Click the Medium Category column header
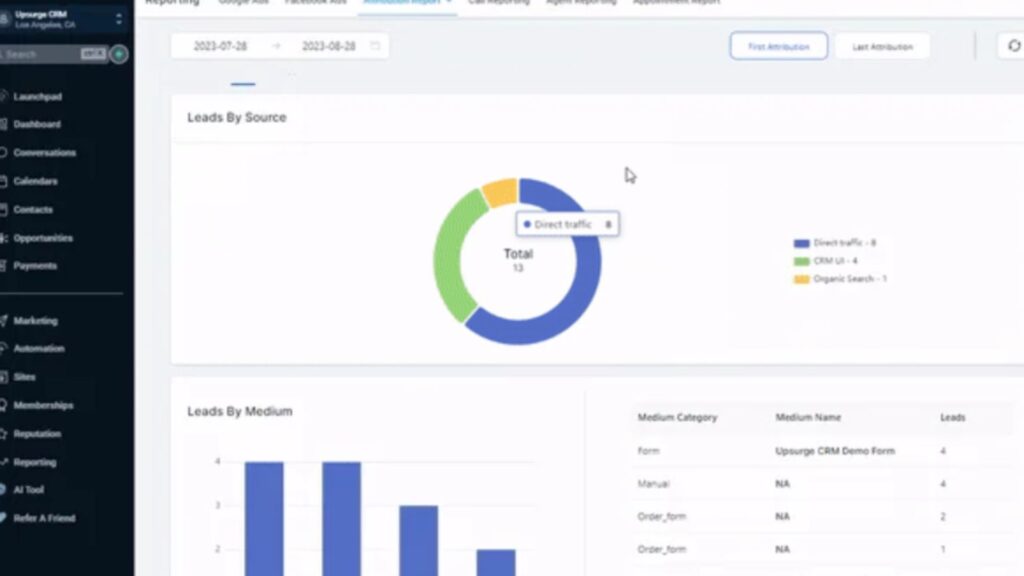This screenshot has height=576, width=1024. click(677, 417)
